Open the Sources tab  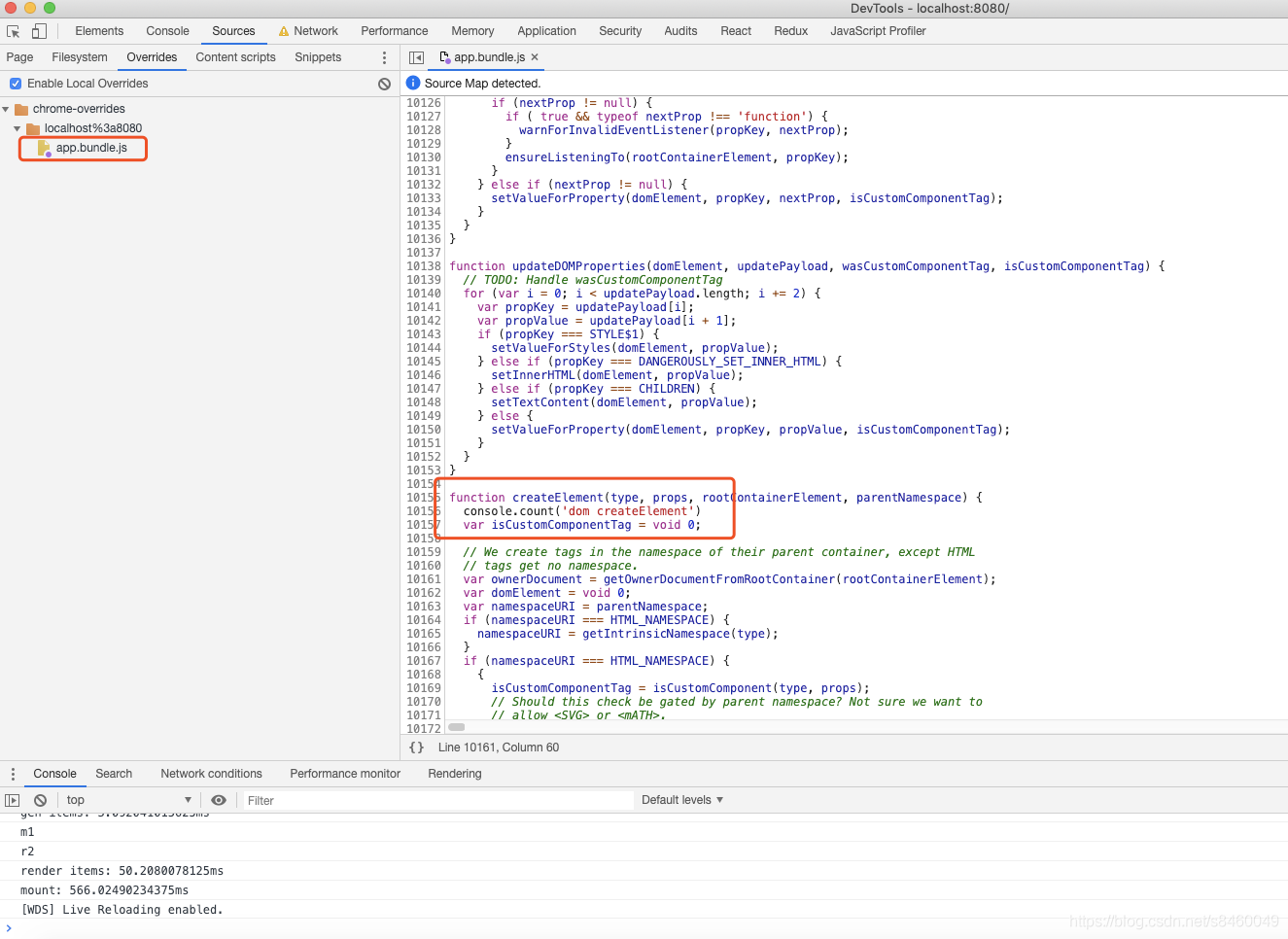[x=233, y=31]
